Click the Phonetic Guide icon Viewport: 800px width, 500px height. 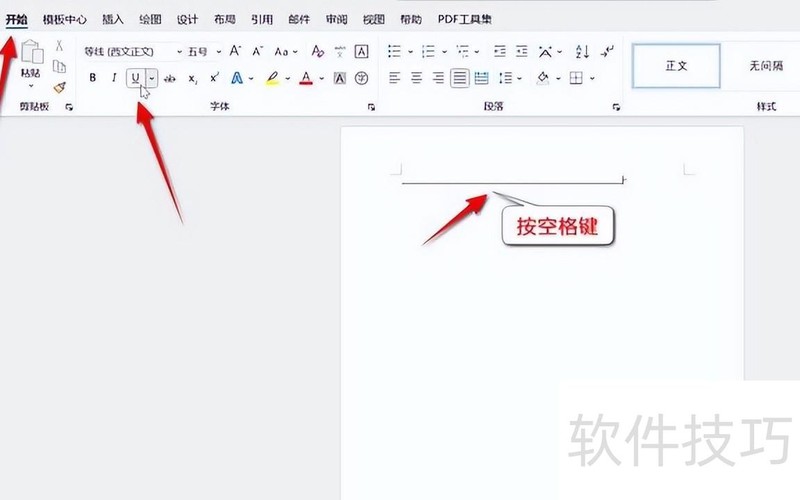point(340,52)
